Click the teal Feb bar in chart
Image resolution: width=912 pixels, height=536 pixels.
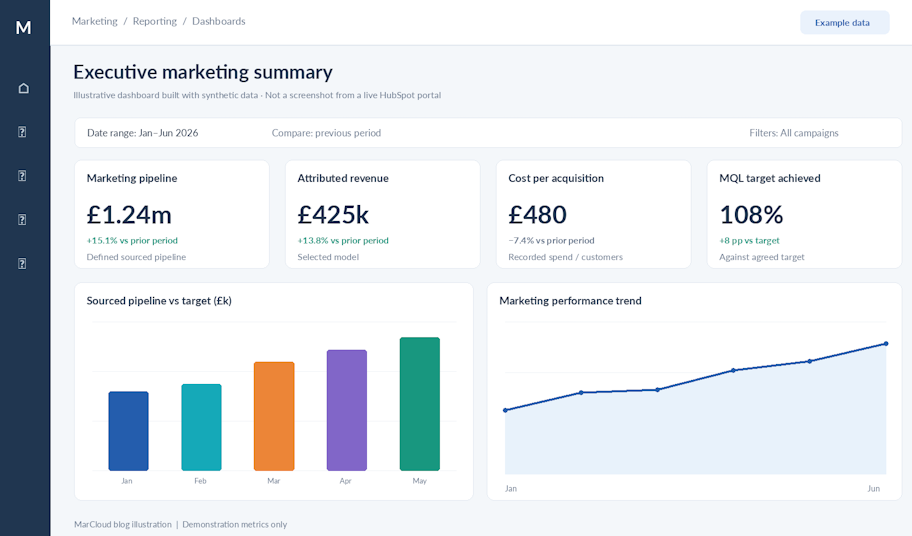[201, 427]
